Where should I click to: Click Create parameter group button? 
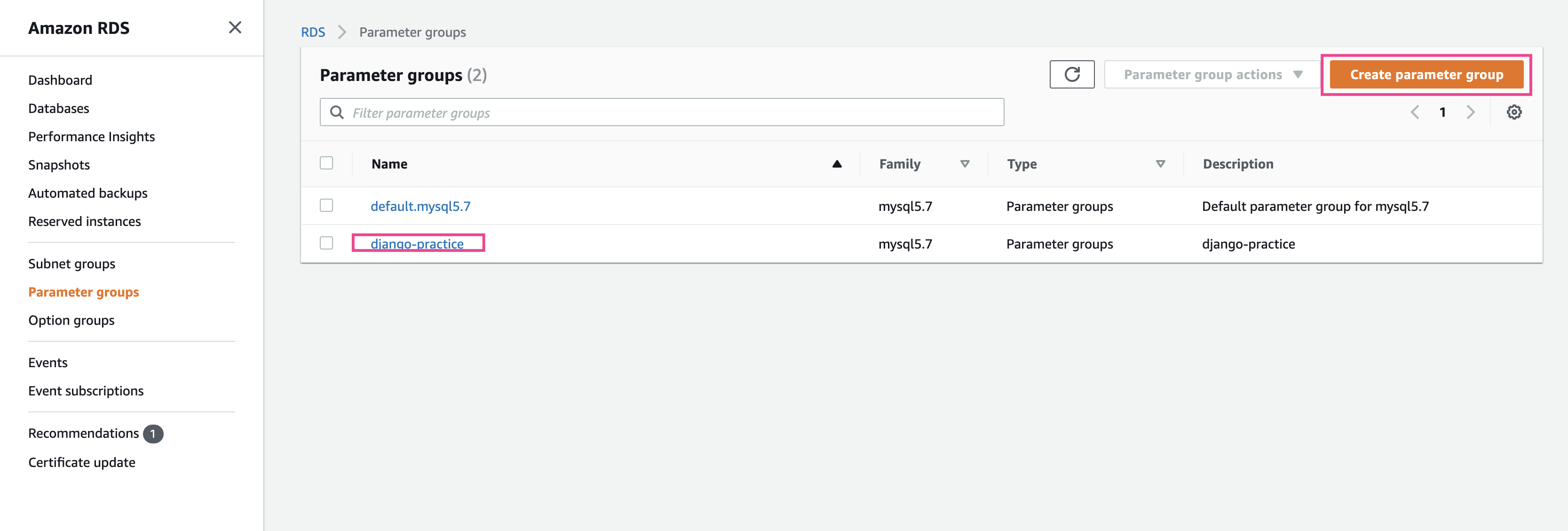[1425, 74]
